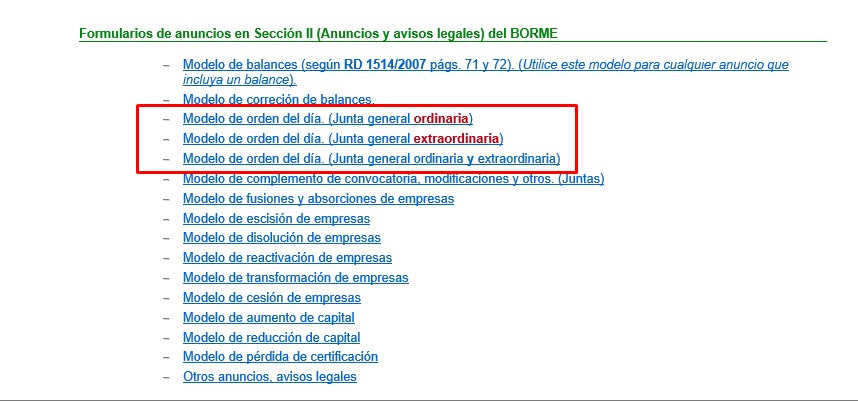The width and height of the screenshot is (858, 402).
Task: Click the green 'Formularios de anuncios en Sección II' heading
Action: pos(318,33)
